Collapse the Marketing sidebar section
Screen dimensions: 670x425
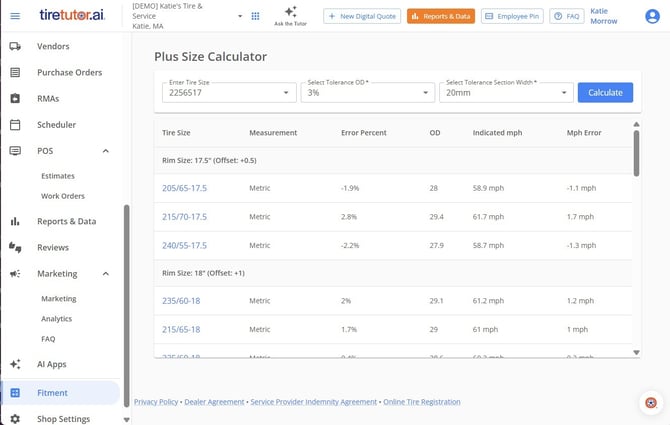pos(106,274)
